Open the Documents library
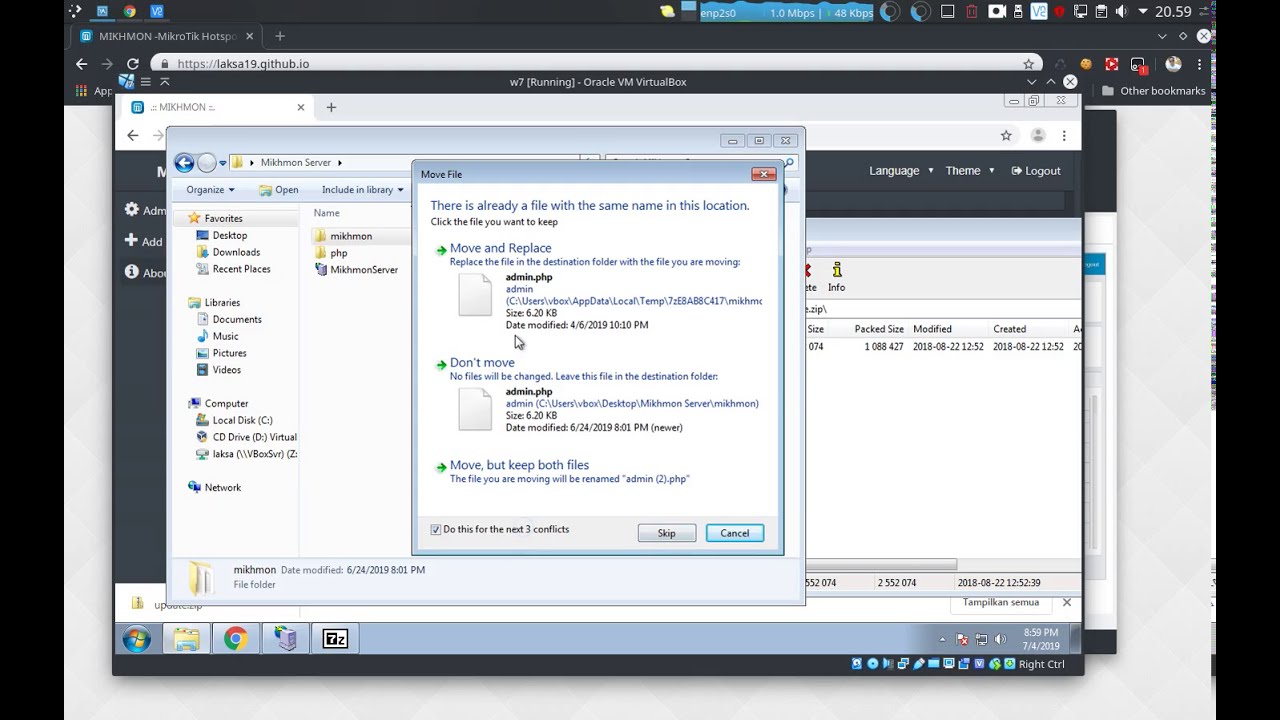 coord(237,319)
